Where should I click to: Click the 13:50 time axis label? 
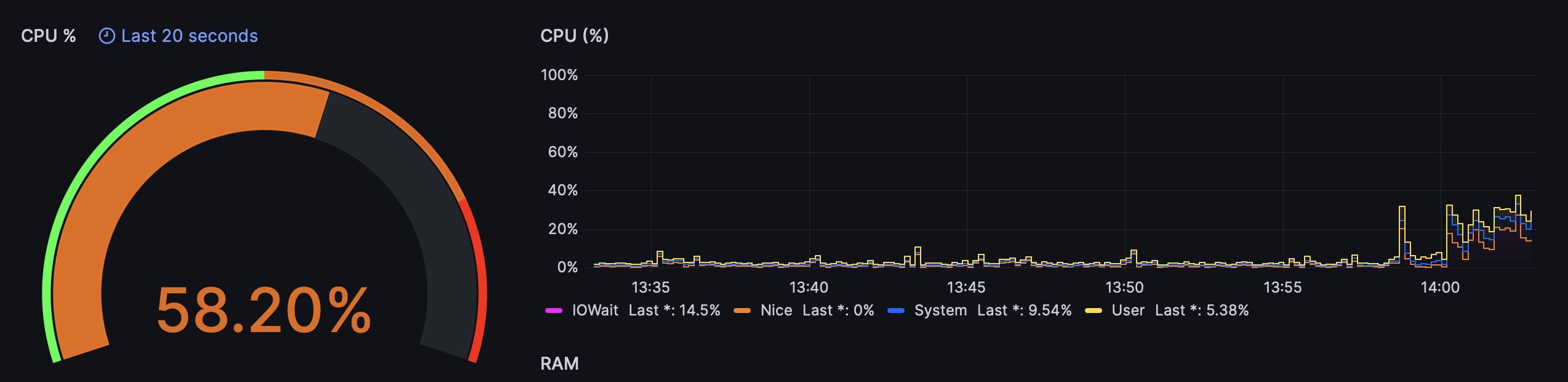pos(1124,288)
